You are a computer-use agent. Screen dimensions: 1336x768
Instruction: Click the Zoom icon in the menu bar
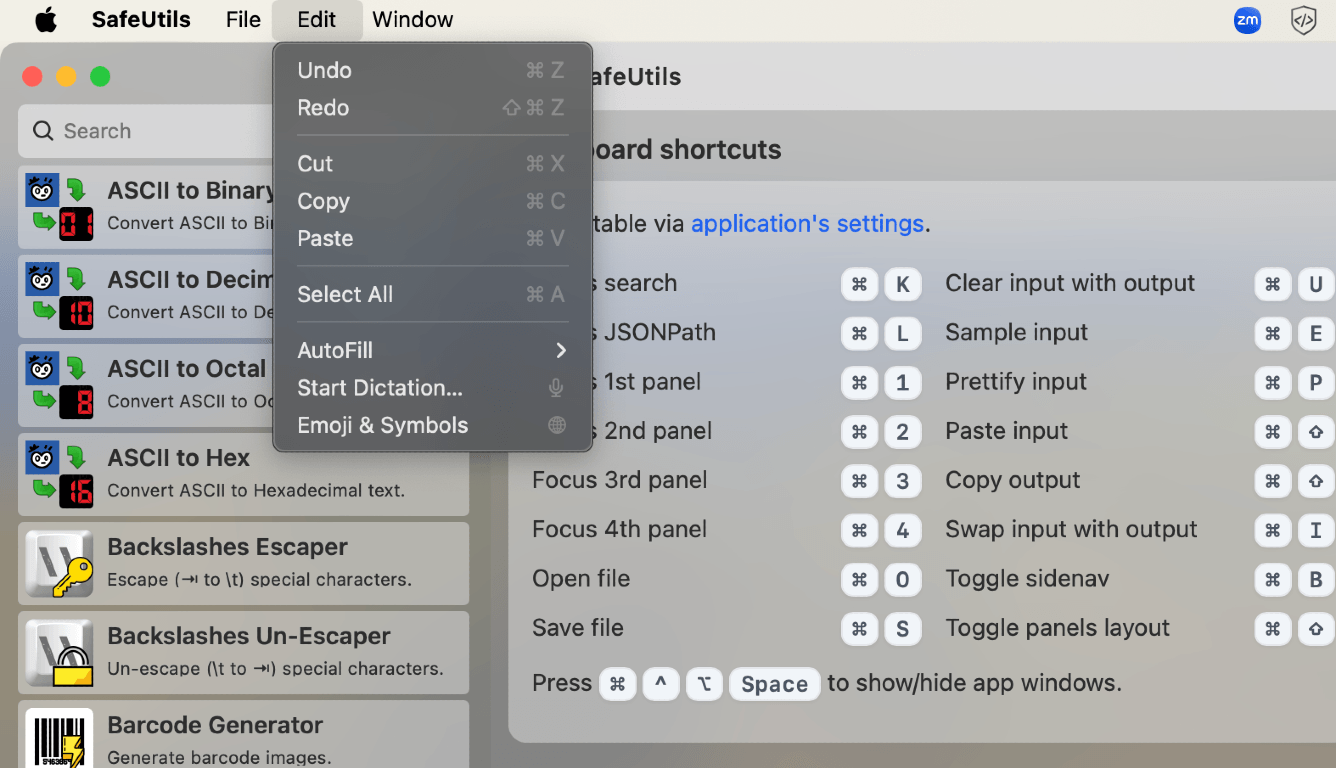[x=1247, y=20]
